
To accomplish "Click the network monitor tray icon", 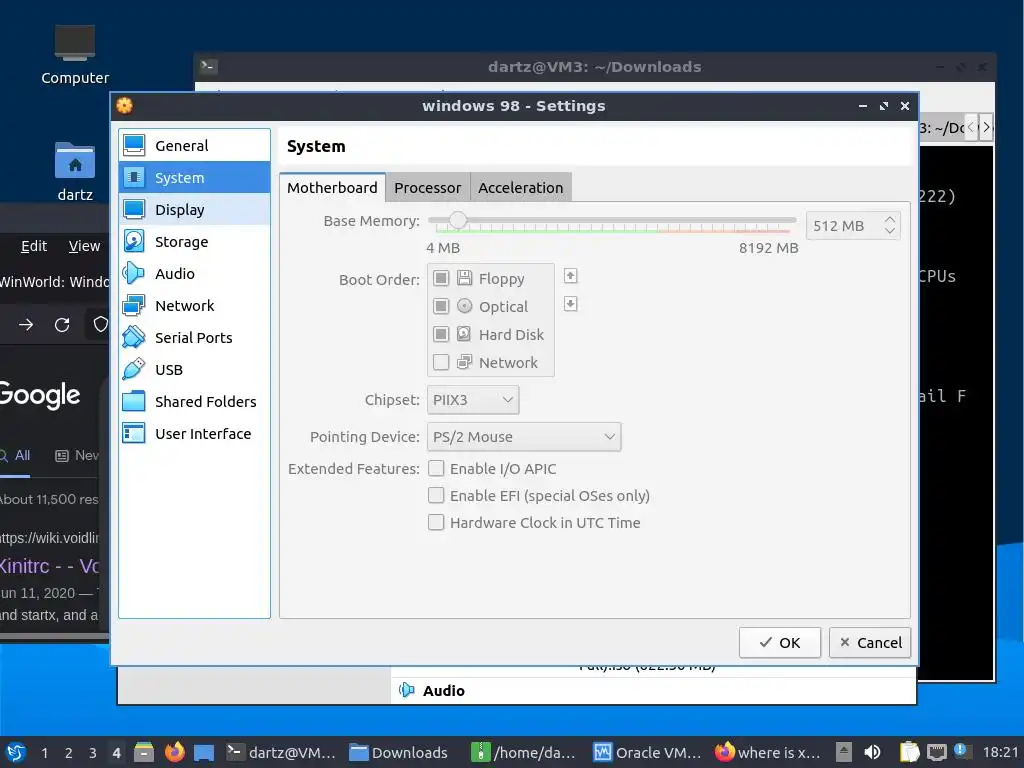I will 936,752.
